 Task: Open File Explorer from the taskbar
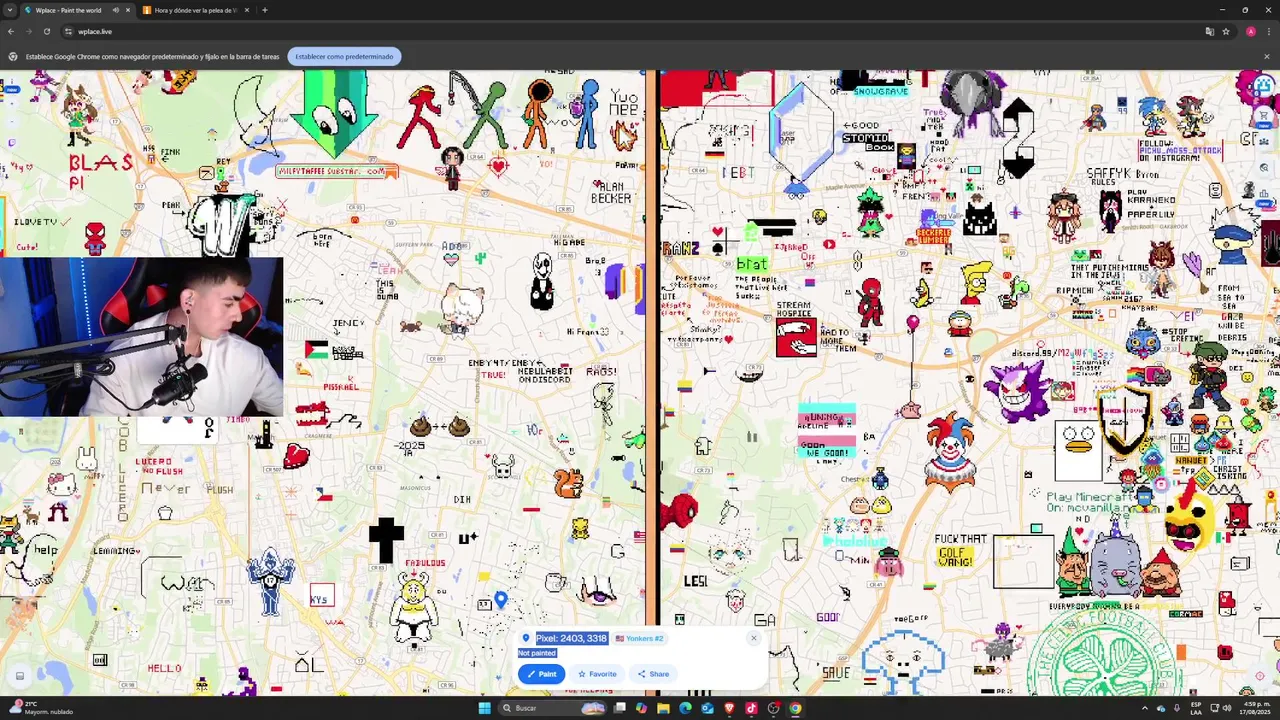click(663, 708)
